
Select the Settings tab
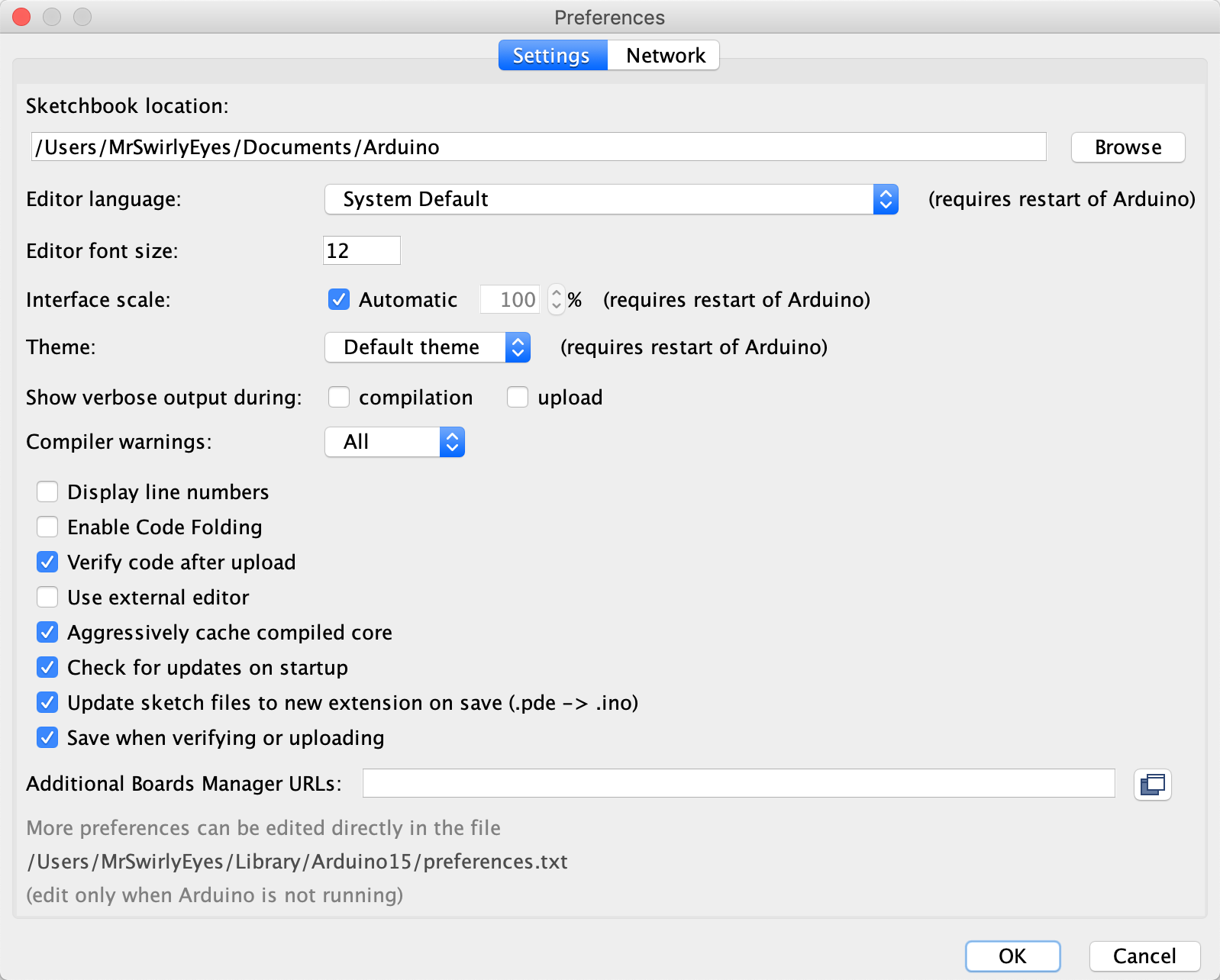pos(551,56)
